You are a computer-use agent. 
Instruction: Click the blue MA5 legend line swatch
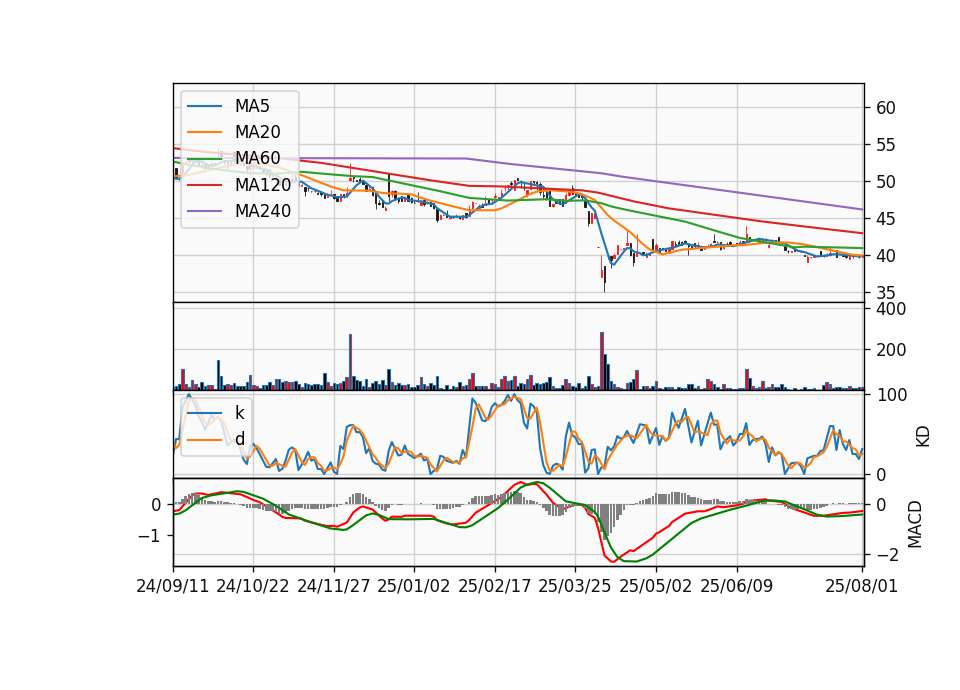tap(204, 107)
